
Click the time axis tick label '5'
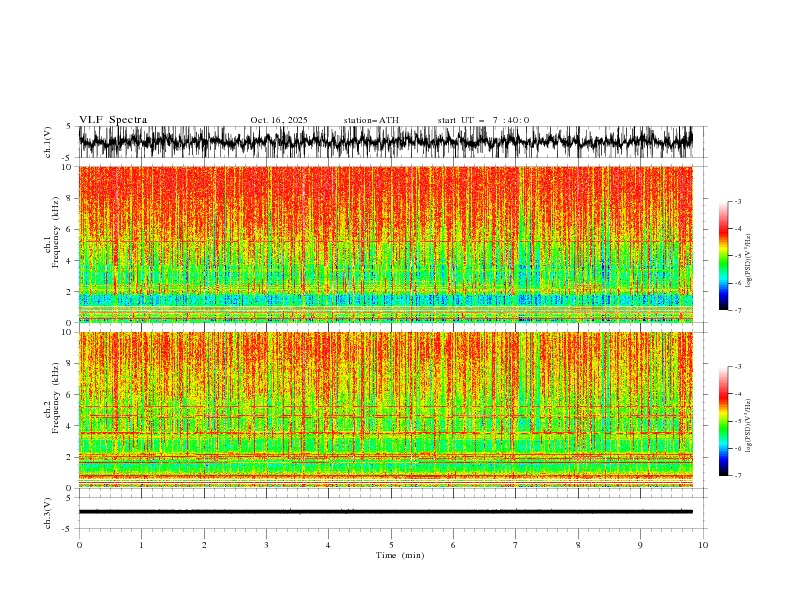[391, 545]
